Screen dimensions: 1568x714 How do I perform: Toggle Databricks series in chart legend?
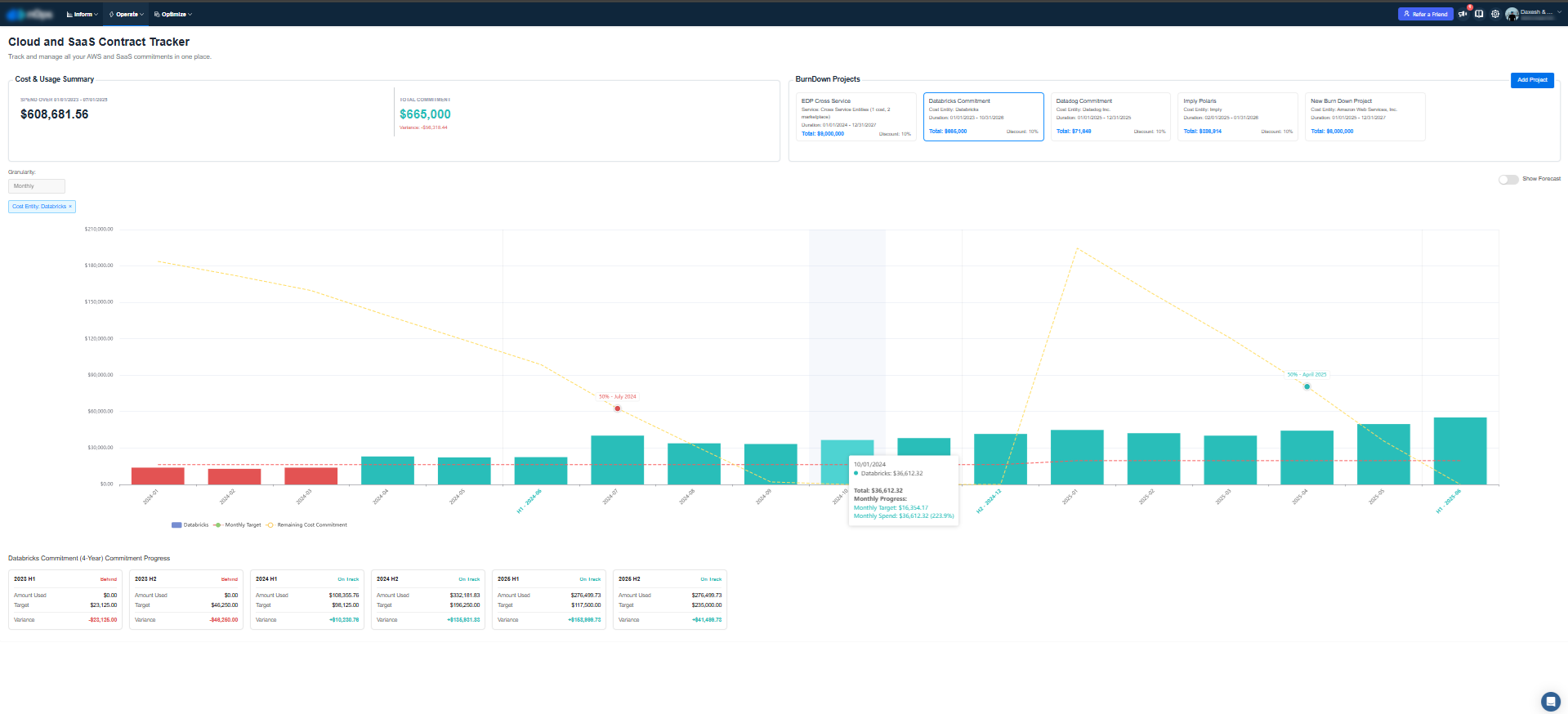(x=190, y=524)
